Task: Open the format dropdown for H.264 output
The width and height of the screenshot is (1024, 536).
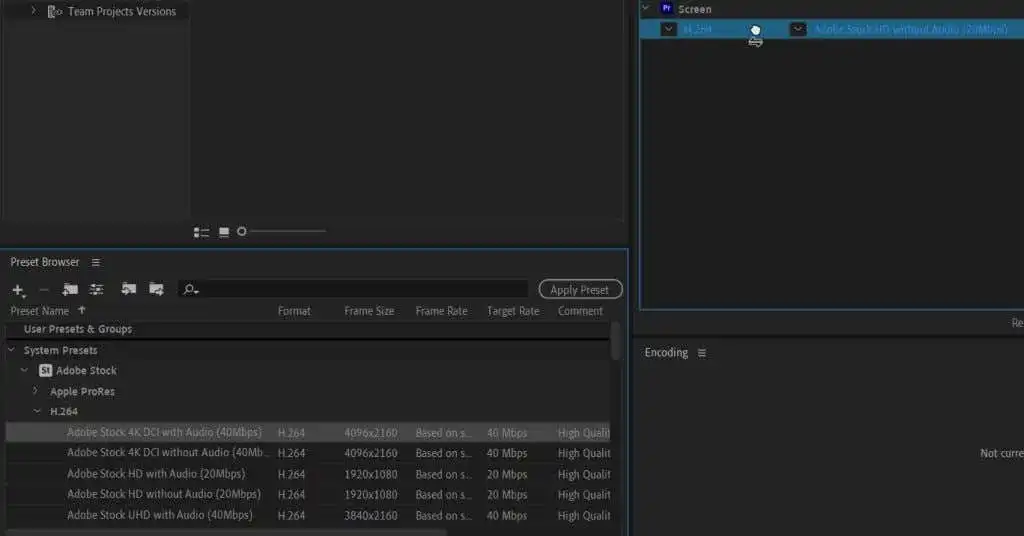Action: (668, 29)
